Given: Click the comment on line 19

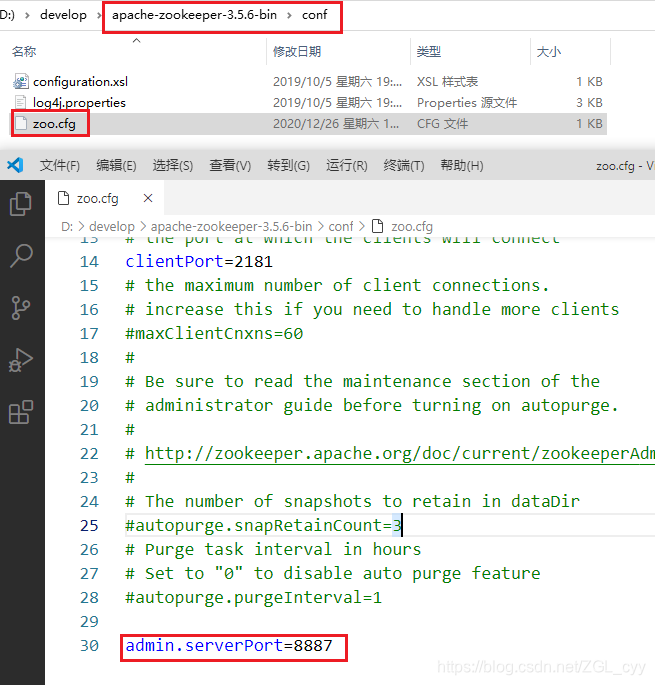Looking at the screenshot, I should (x=363, y=382).
